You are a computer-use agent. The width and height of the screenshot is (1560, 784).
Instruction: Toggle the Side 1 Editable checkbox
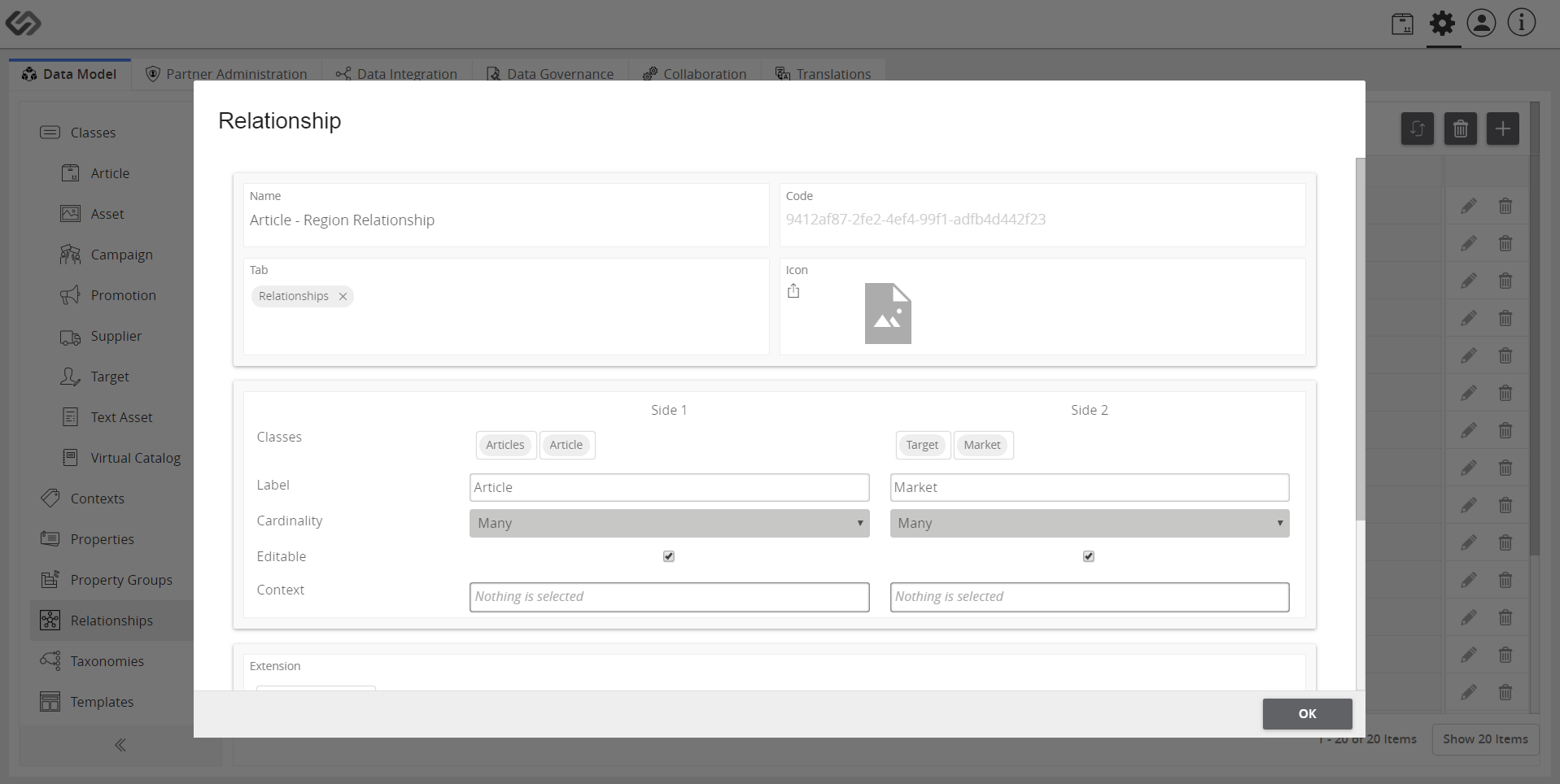coord(669,556)
